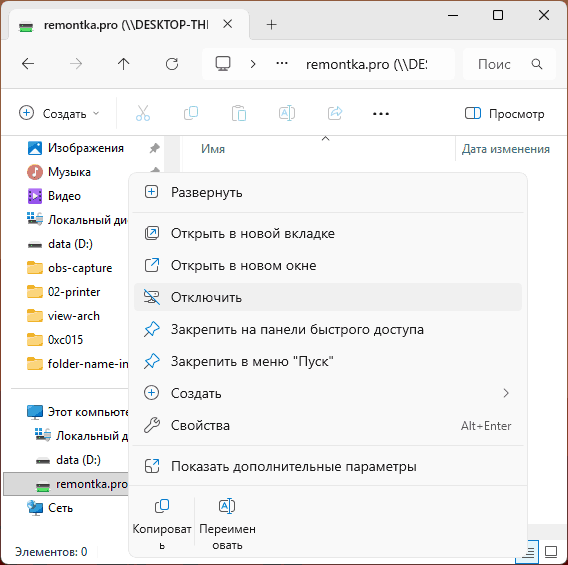Click the pin icon beside Закрепить в меню Пуск
Image resolution: width=568 pixels, height=565 pixels.
[151, 361]
